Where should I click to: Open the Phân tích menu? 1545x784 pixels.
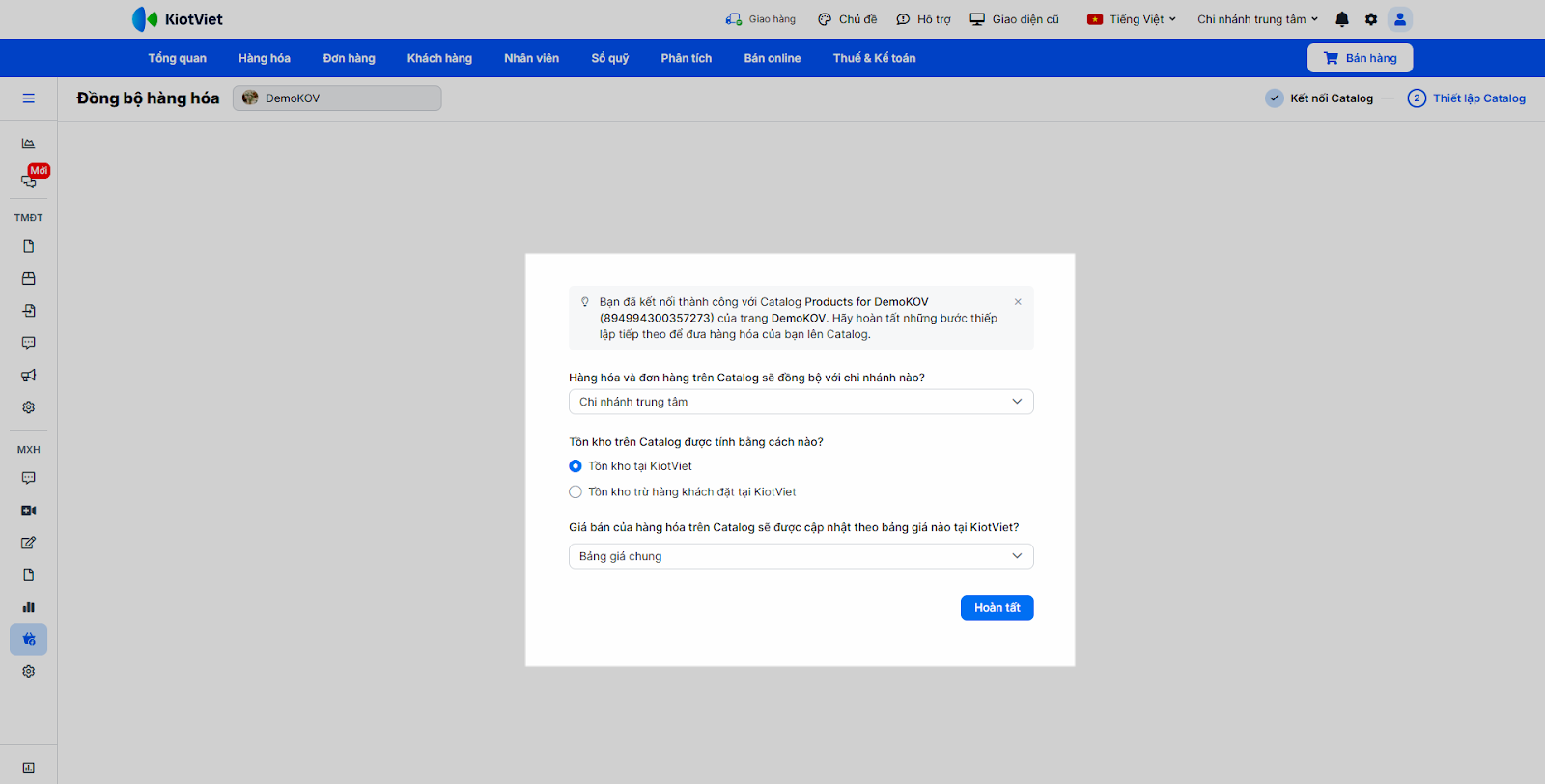click(687, 58)
